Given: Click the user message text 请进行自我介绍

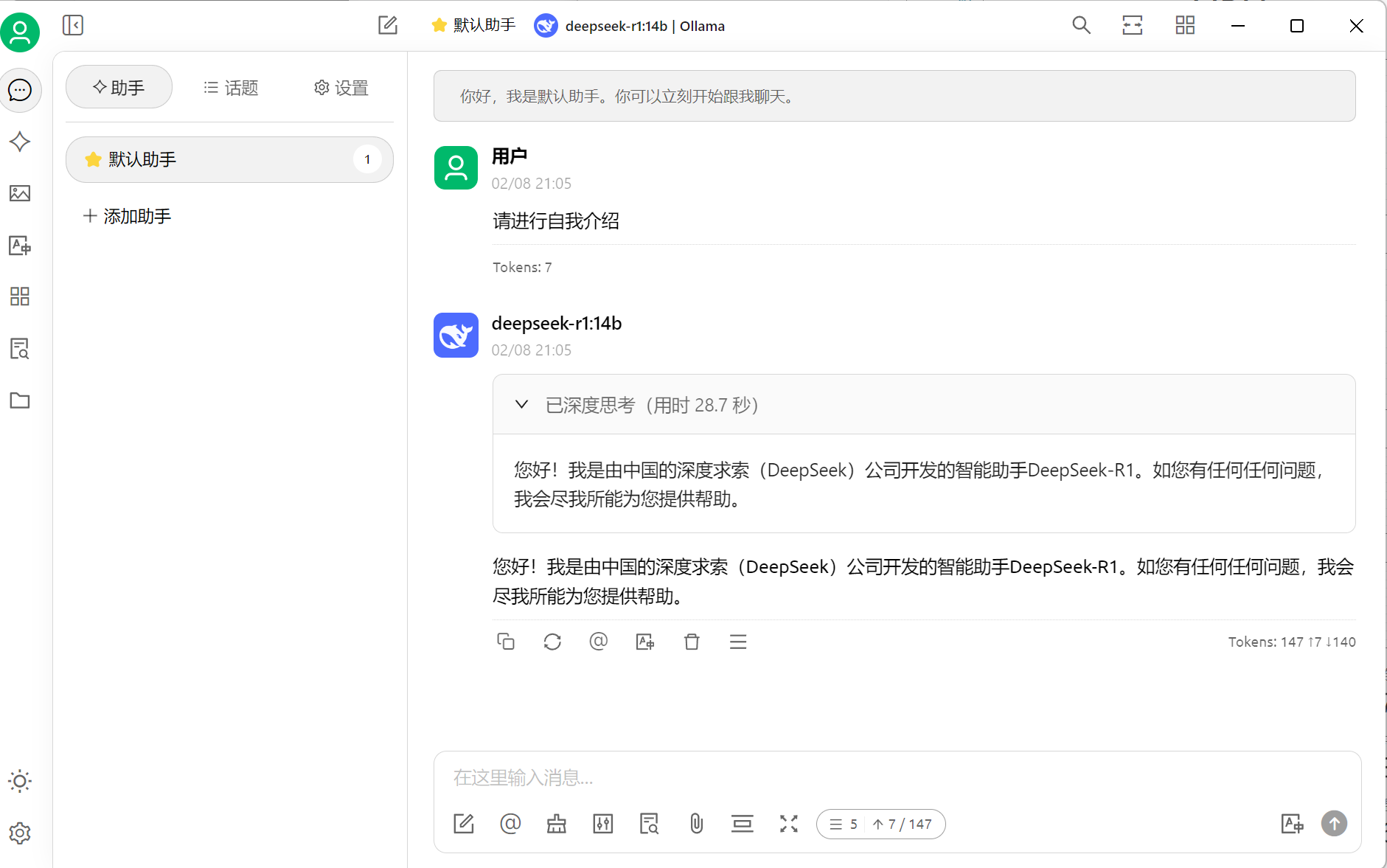Looking at the screenshot, I should pyautogui.click(x=556, y=221).
